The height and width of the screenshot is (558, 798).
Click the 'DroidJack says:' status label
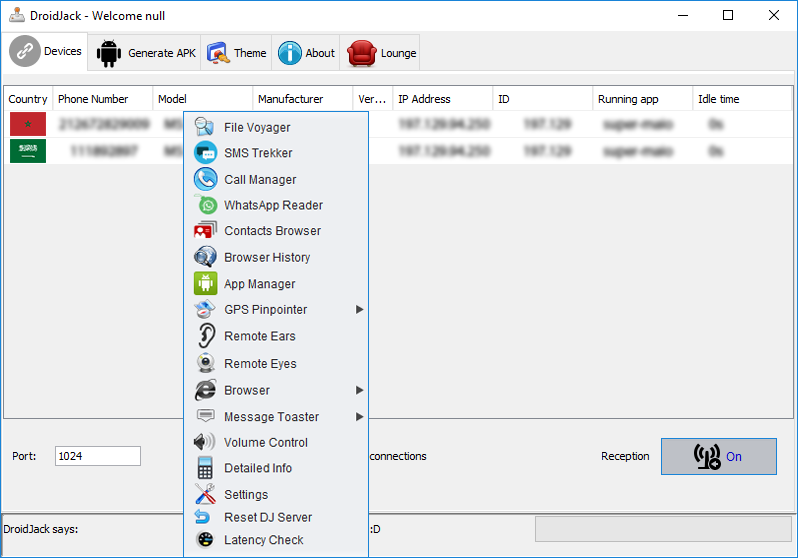41,529
